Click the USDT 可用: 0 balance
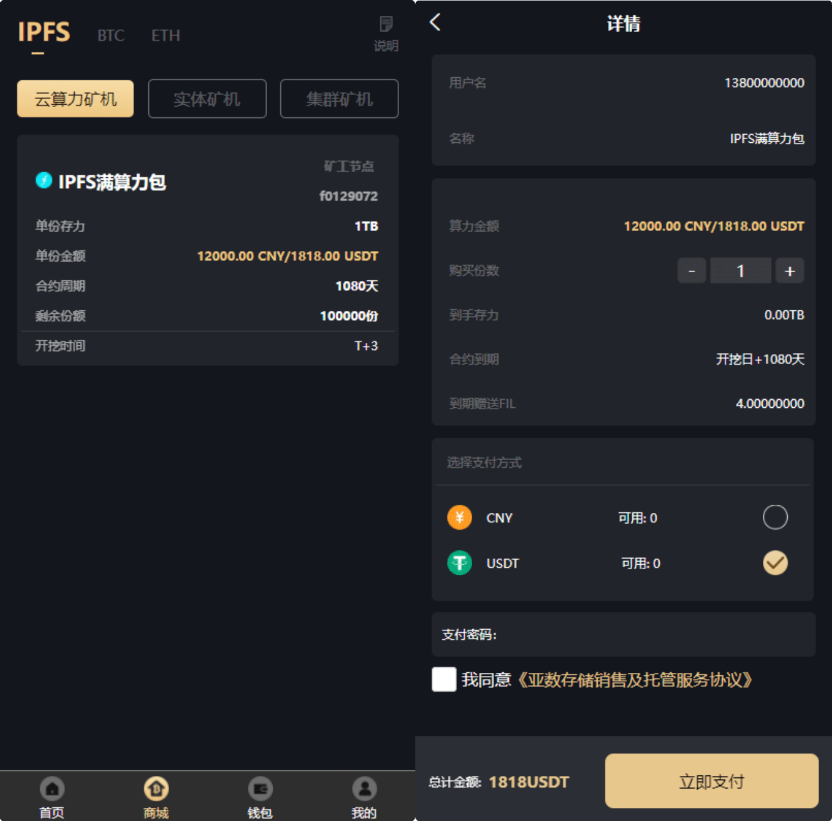 point(640,563)
